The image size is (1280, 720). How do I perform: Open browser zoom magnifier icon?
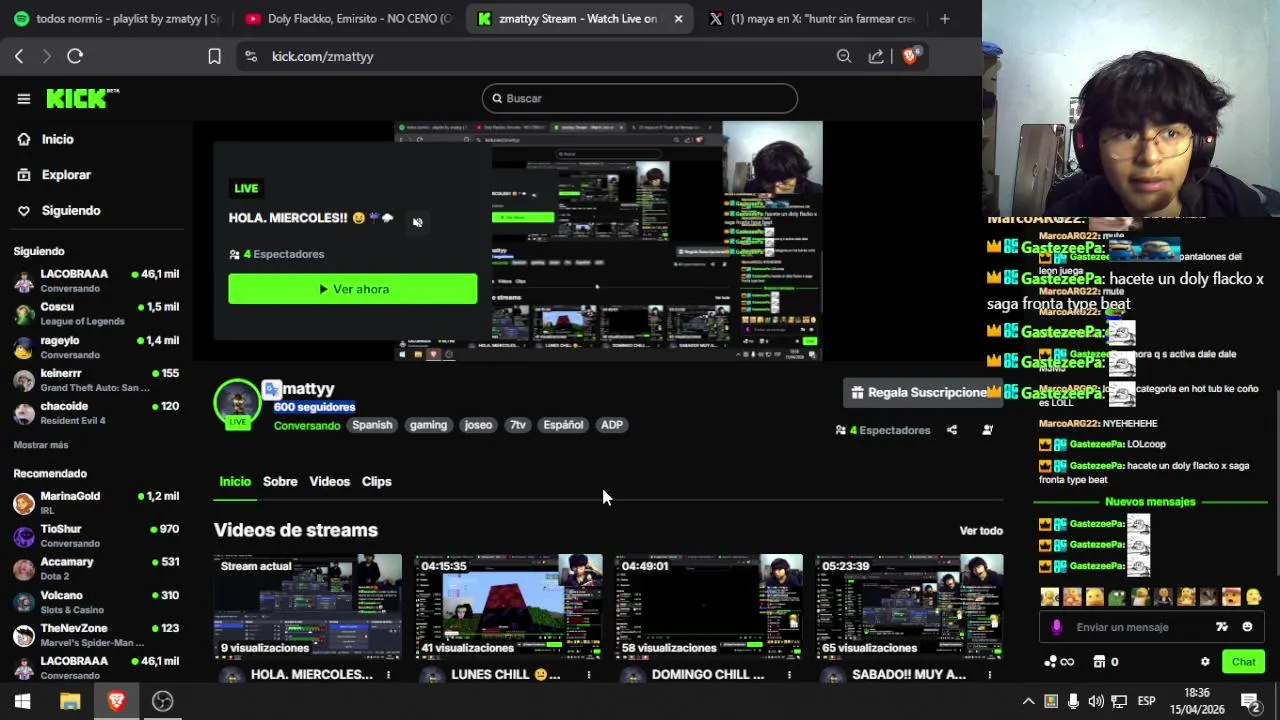[x=844, y=56]
